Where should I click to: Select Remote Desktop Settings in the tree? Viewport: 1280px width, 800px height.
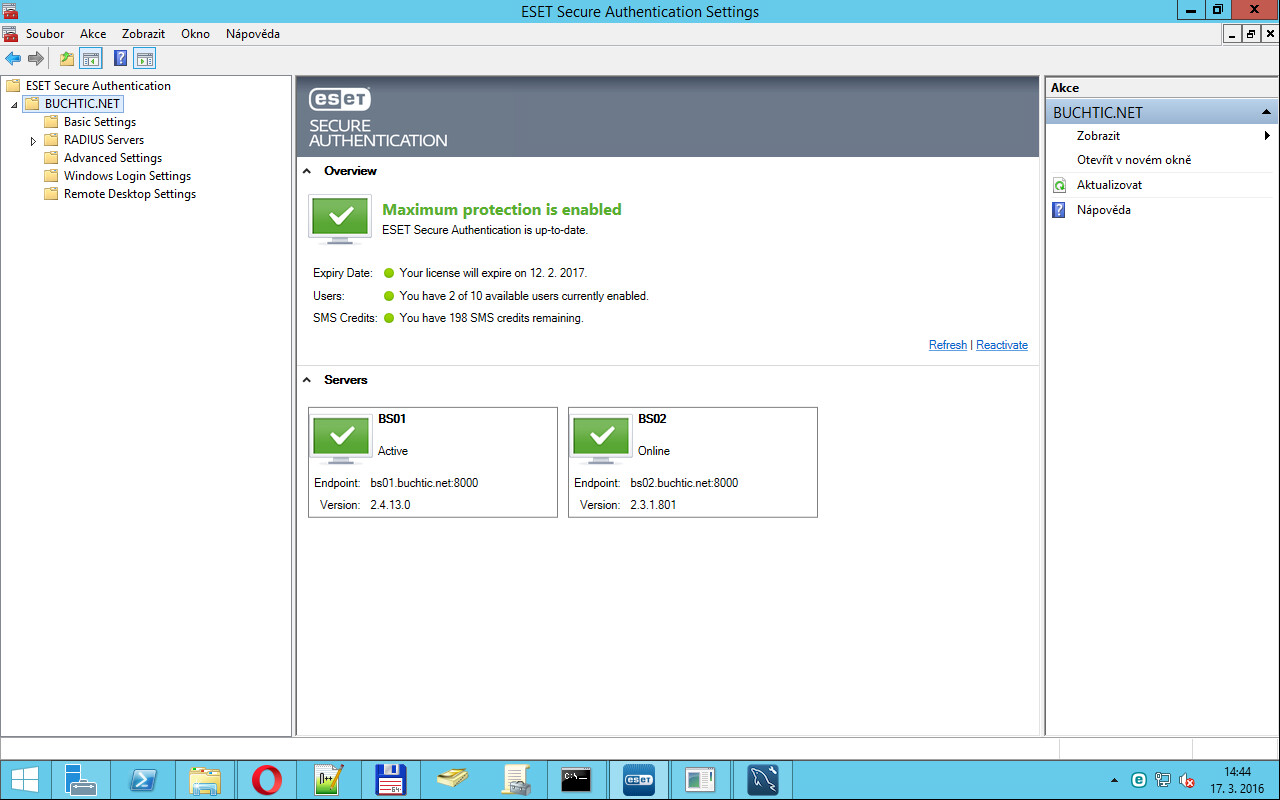pos(130,194)
